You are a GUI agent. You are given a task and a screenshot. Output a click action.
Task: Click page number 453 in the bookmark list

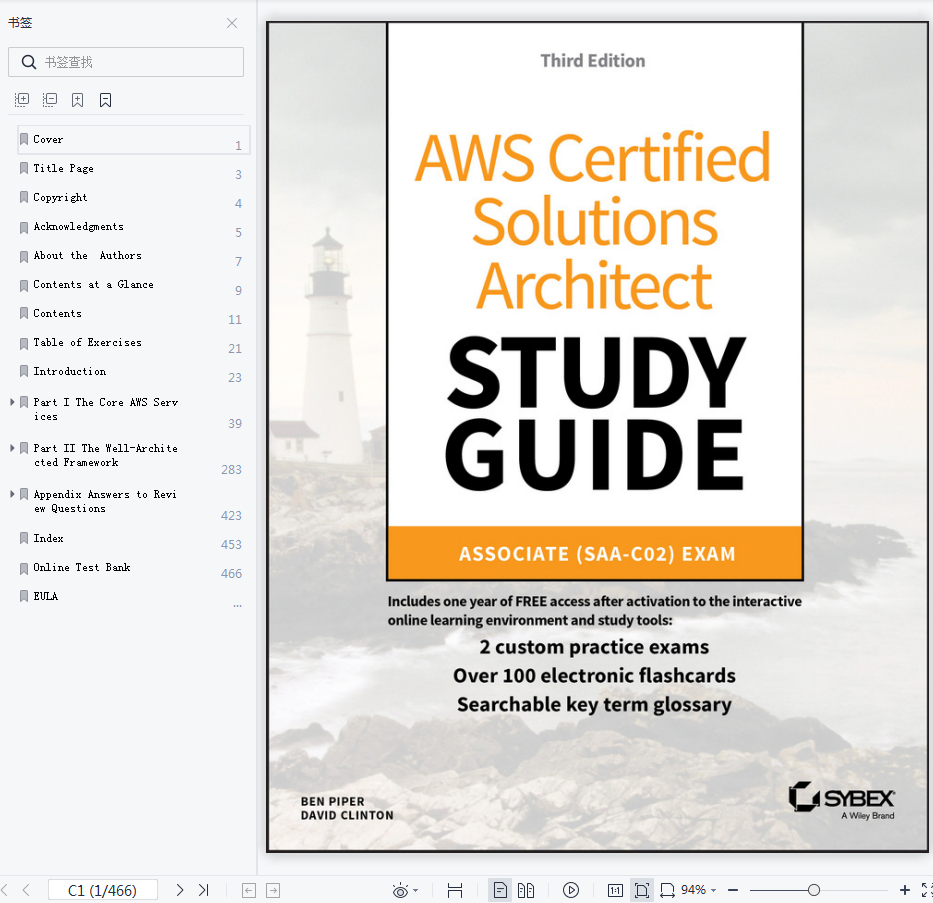click(231, 545)
